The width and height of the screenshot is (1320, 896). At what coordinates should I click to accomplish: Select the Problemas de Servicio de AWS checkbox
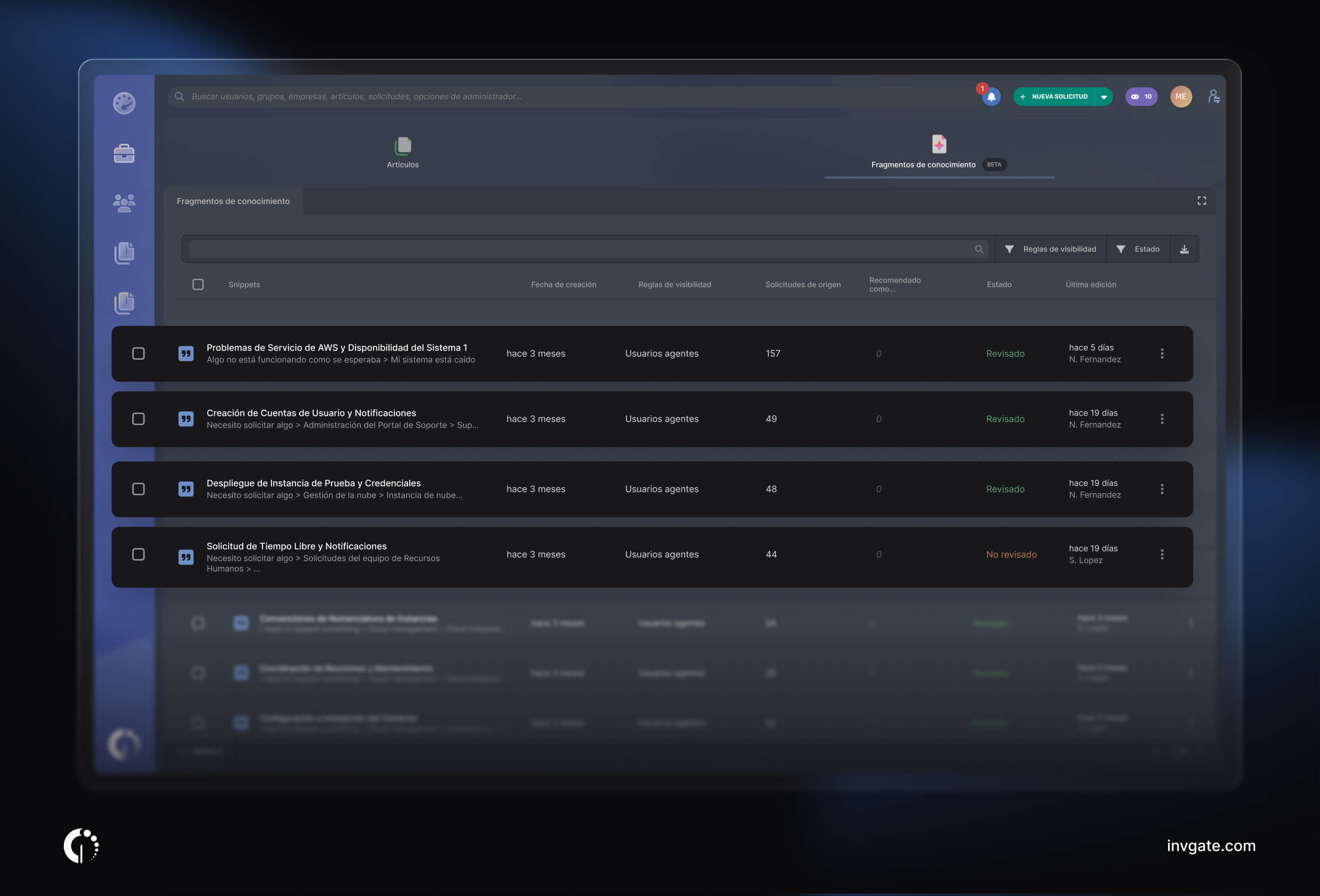pos(138,353)
